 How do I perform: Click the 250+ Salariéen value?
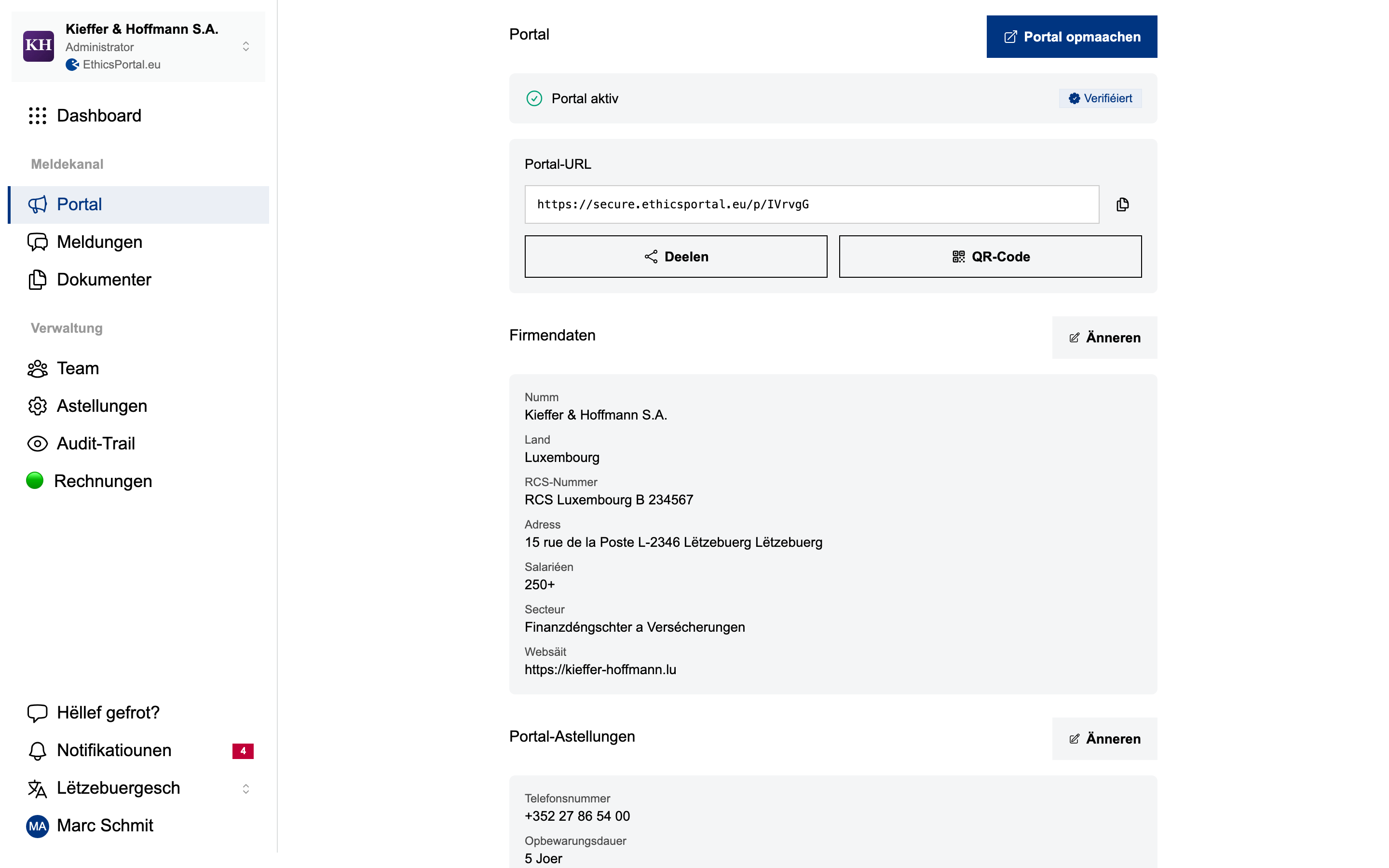pos(540,585)
